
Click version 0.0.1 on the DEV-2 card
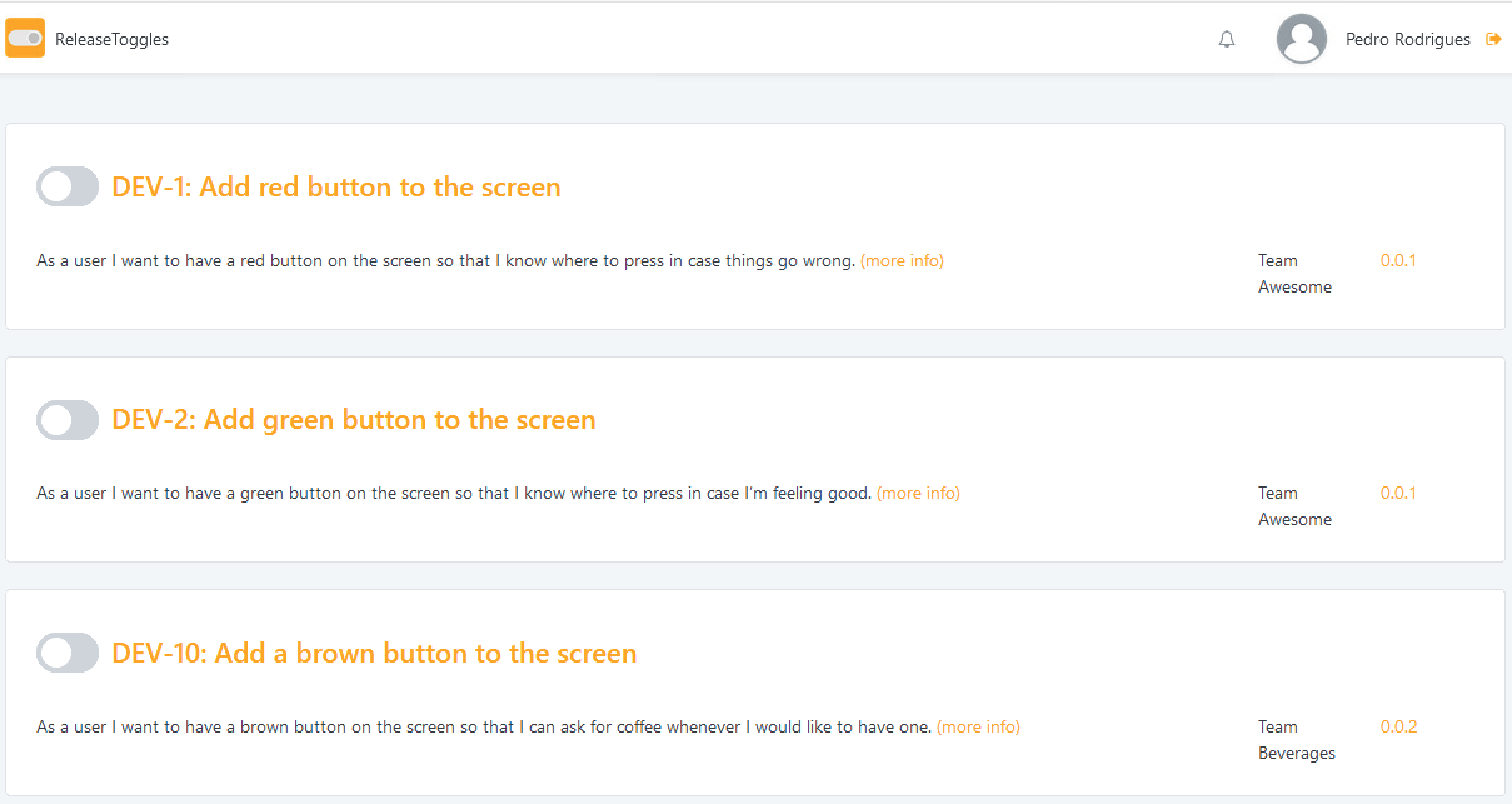tap(1398, 493)
